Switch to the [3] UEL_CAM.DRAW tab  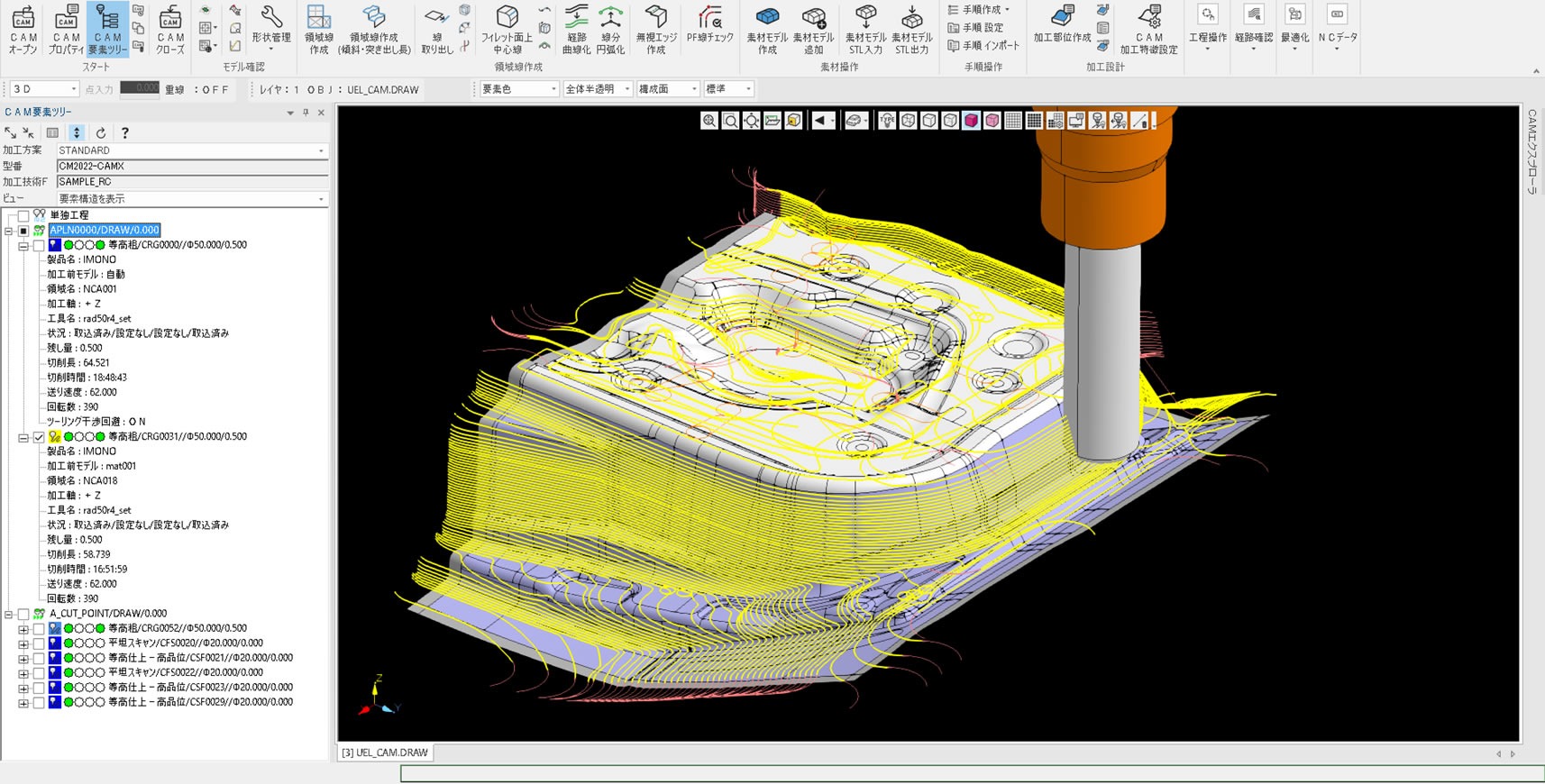coord(386,752)
